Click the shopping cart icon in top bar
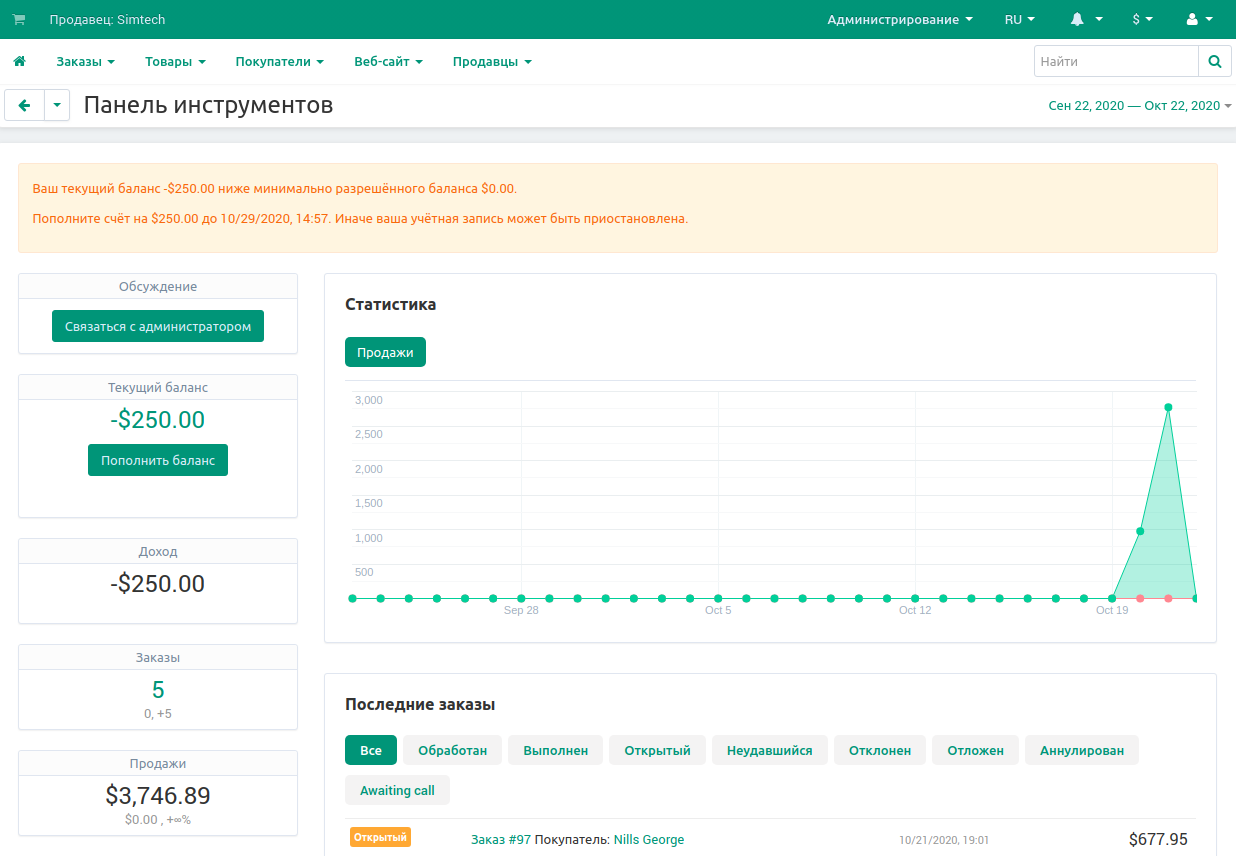Image resolution: width=1236 pixels, height=856 pixels. [19, 19]
